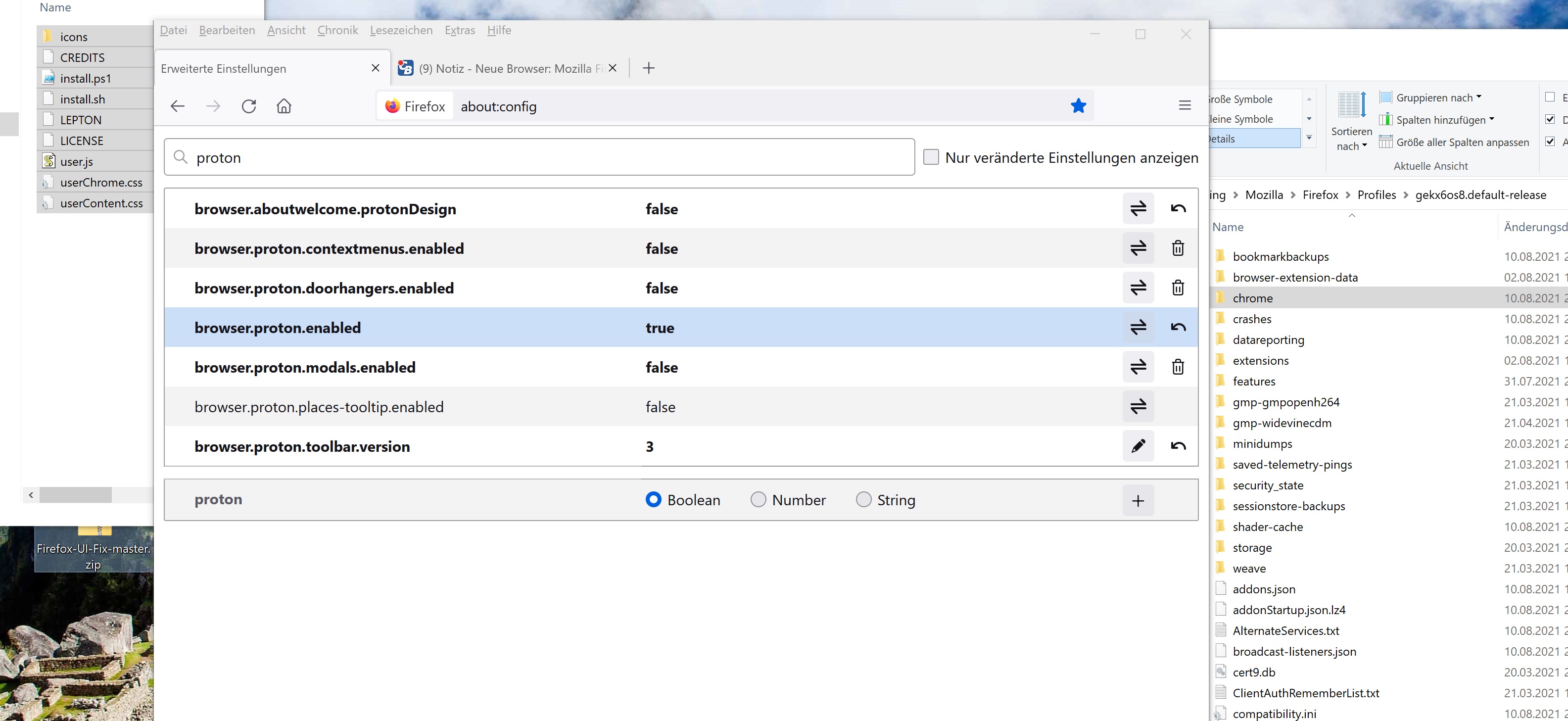Select the Number type radio button

758,500
